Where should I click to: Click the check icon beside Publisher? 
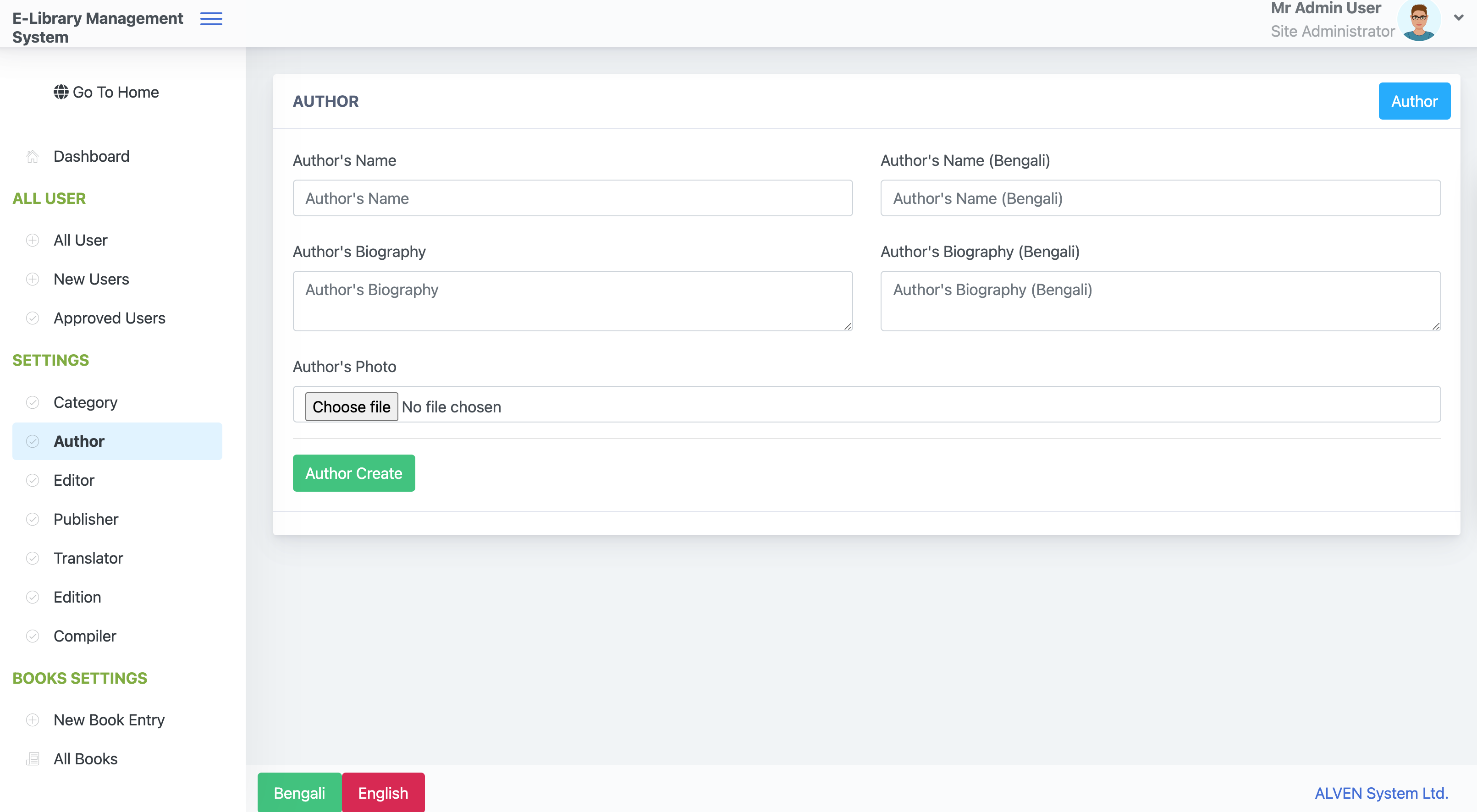click(33, 519)
